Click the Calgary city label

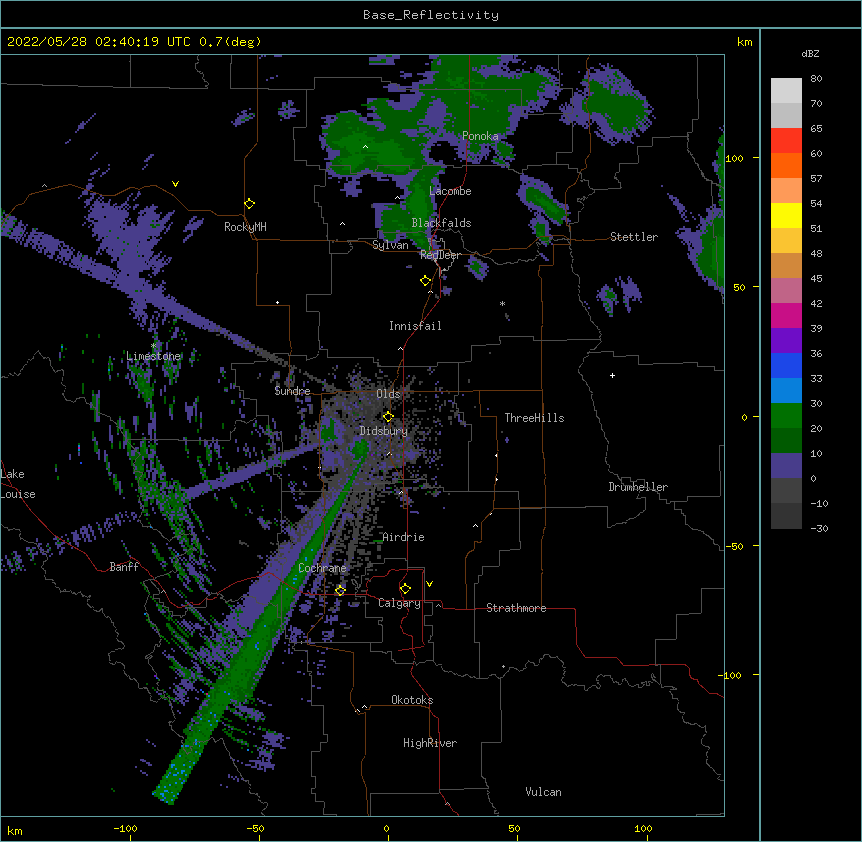pos(399,603)
